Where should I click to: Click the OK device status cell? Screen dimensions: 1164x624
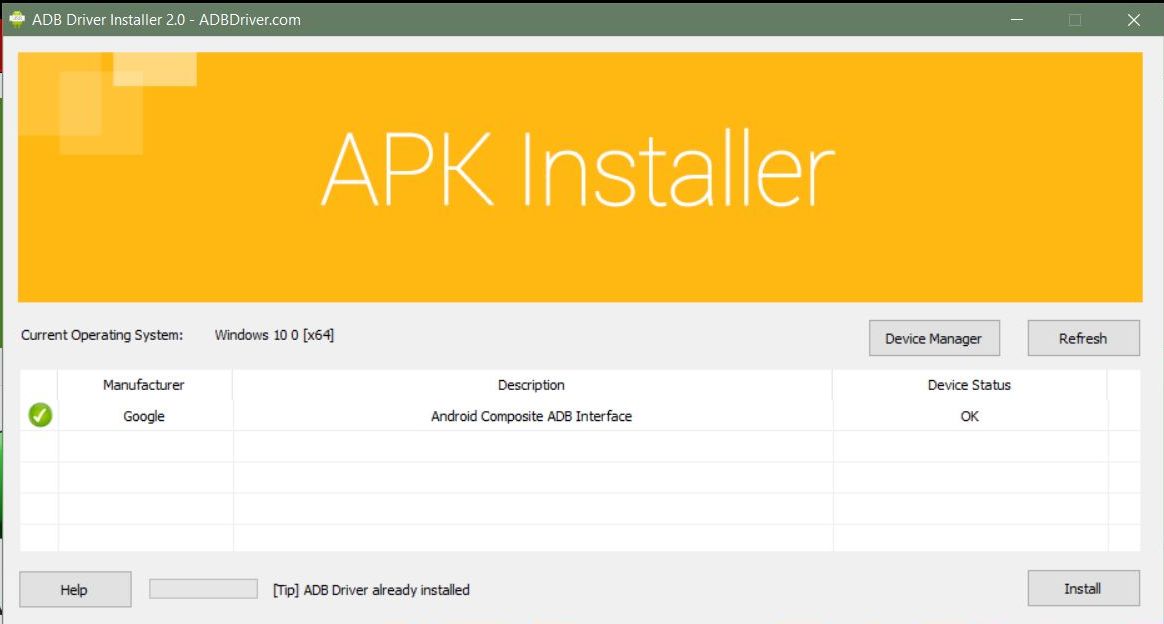click(969, 416)
